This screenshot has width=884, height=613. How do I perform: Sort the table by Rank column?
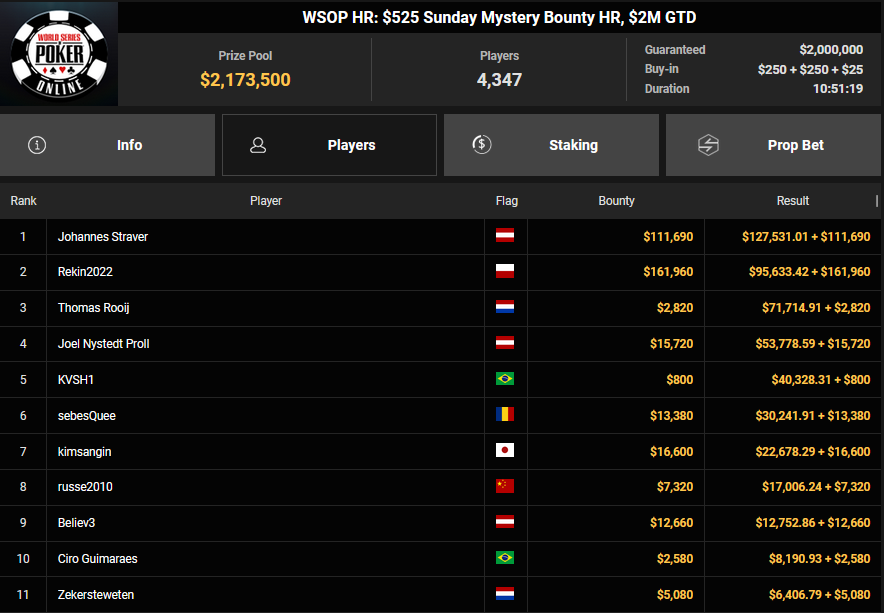[23, 201]
